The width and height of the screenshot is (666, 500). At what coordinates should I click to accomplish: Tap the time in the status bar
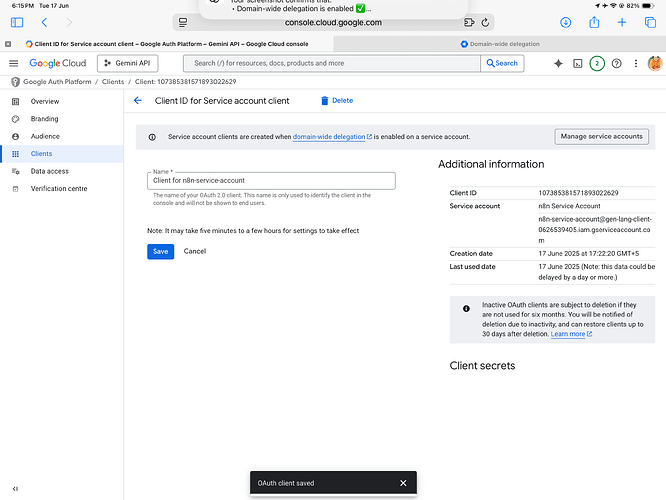tap(23, 6)
